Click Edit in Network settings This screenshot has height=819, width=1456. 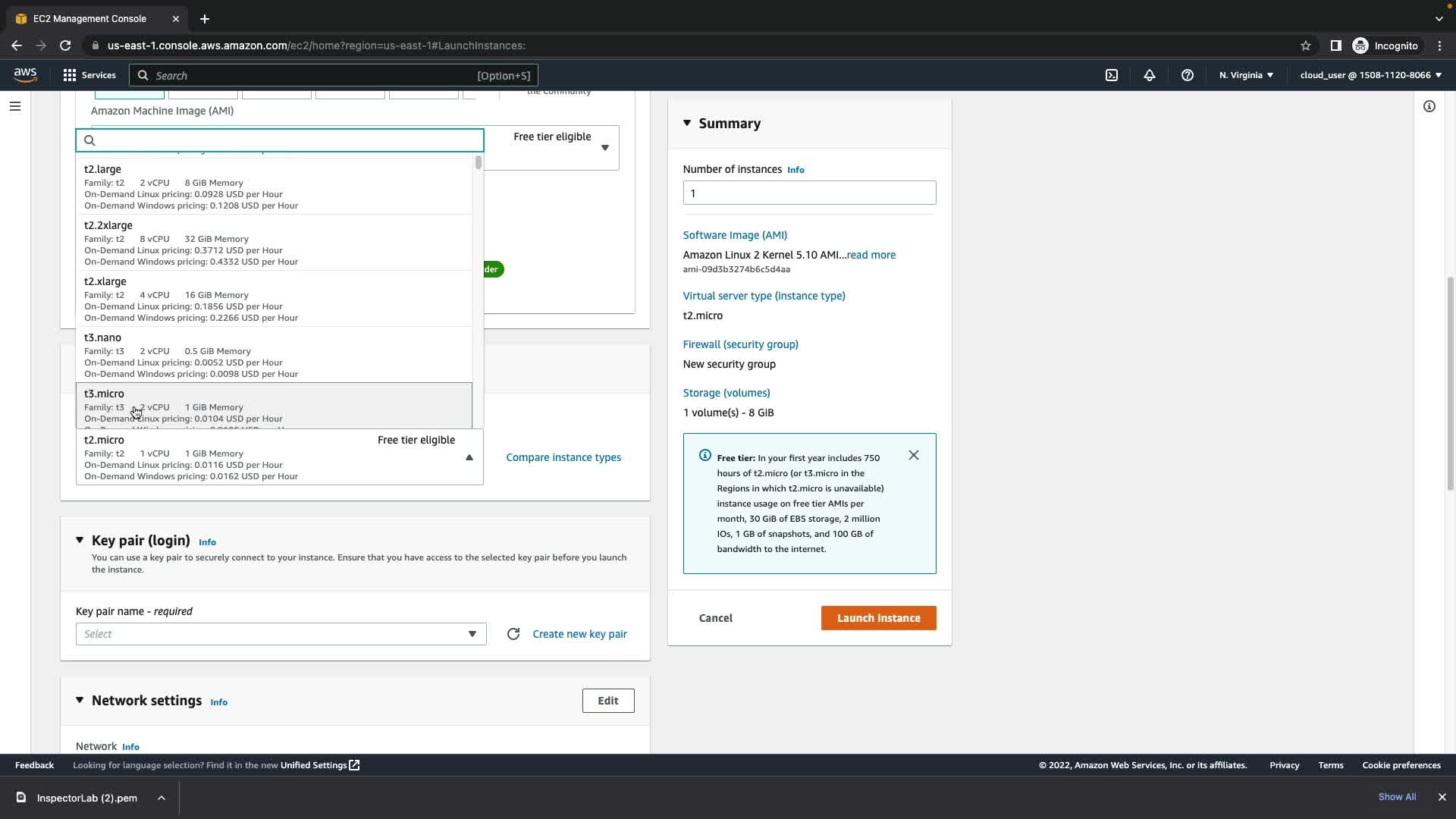607,701
